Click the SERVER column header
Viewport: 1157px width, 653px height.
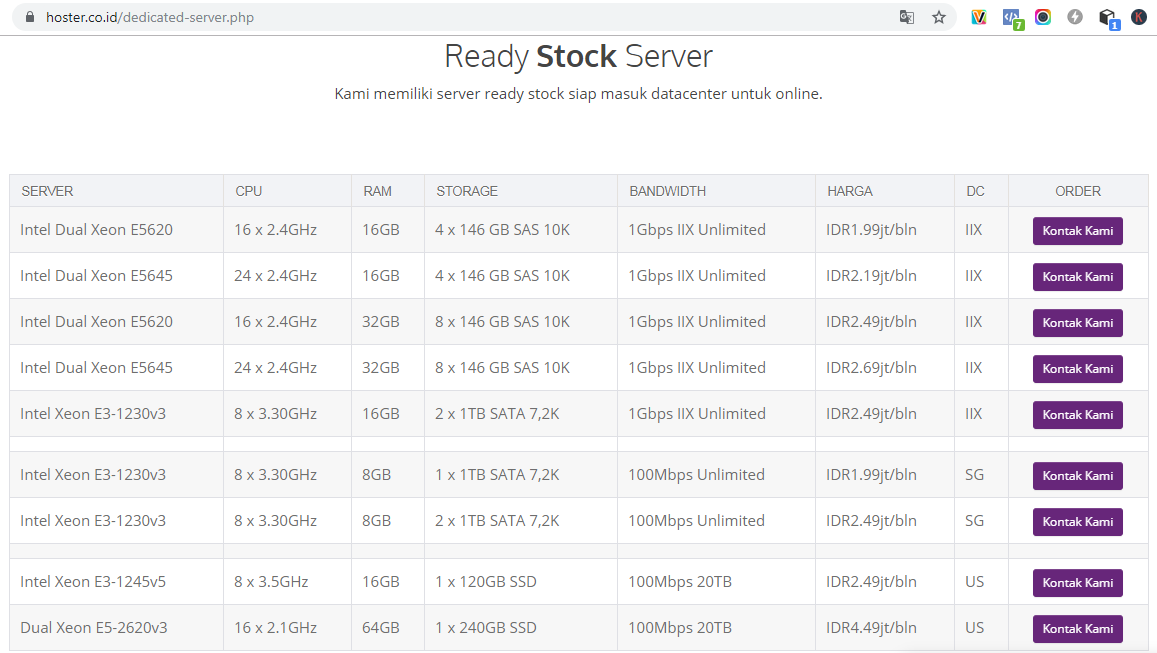coord(47,191)
